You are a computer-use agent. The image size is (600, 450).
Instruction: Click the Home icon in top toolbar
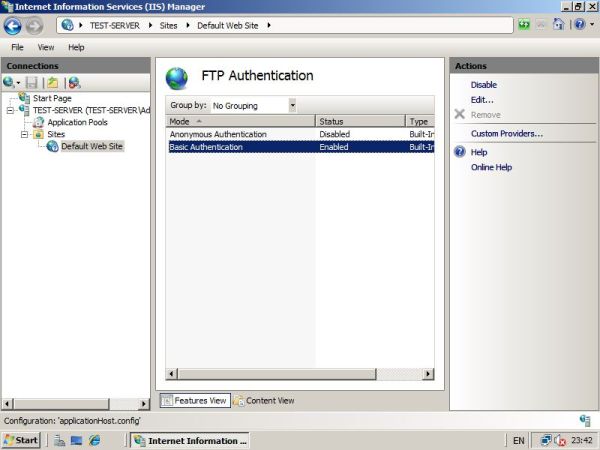(558, 25)
